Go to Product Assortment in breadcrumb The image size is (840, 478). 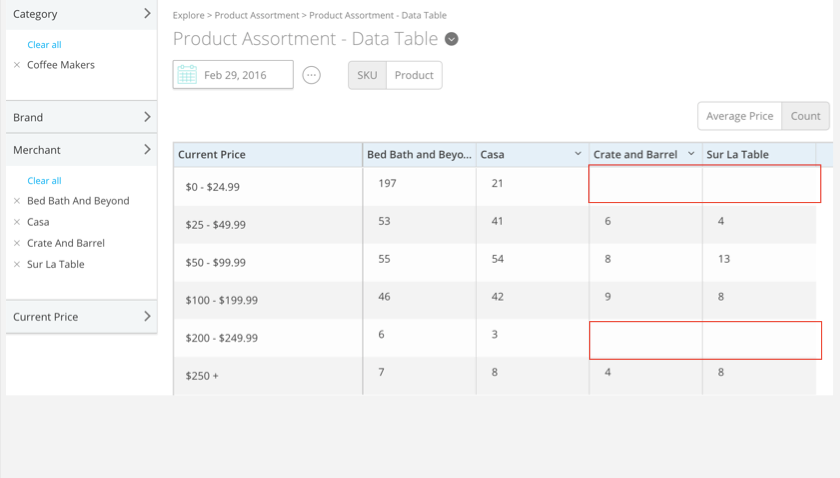pos(257,16)
